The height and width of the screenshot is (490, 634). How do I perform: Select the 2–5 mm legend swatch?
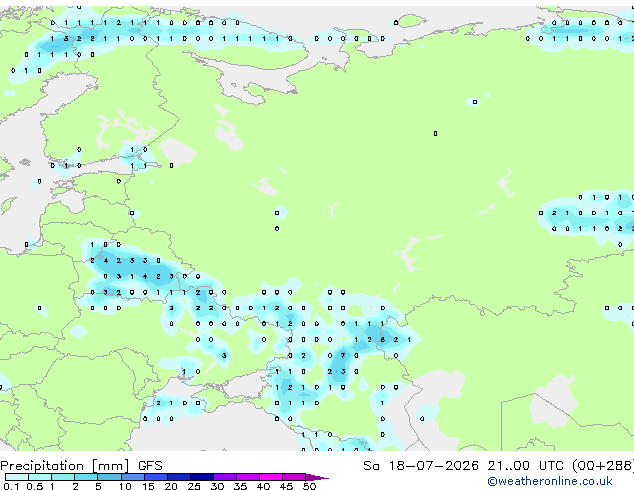tap(86, 477)
